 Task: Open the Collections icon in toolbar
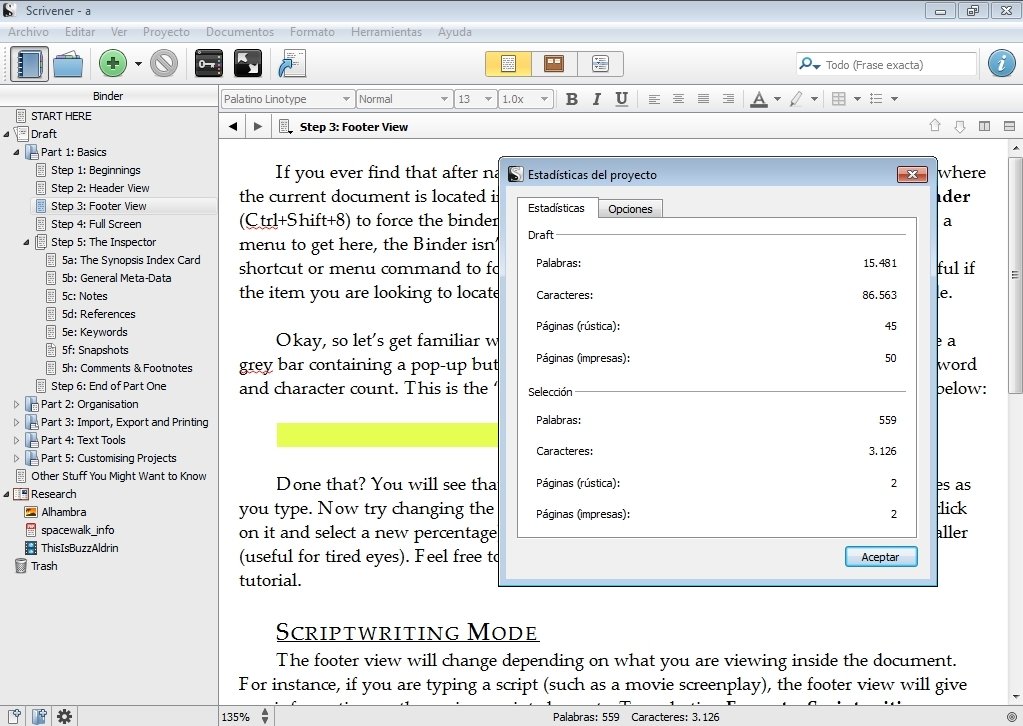[x=68, y=64]
